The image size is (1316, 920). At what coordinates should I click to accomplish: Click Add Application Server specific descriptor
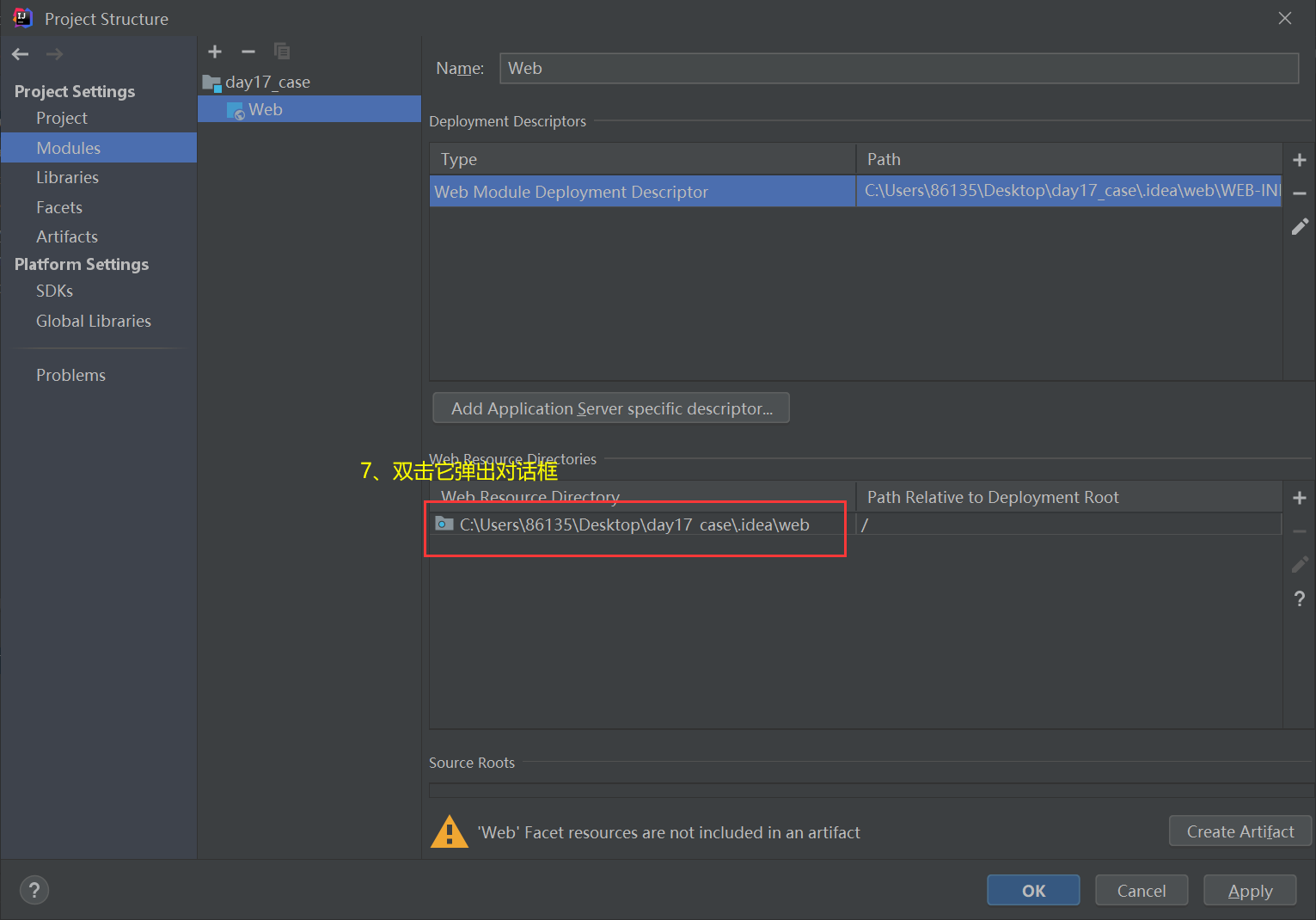(611, 408)
